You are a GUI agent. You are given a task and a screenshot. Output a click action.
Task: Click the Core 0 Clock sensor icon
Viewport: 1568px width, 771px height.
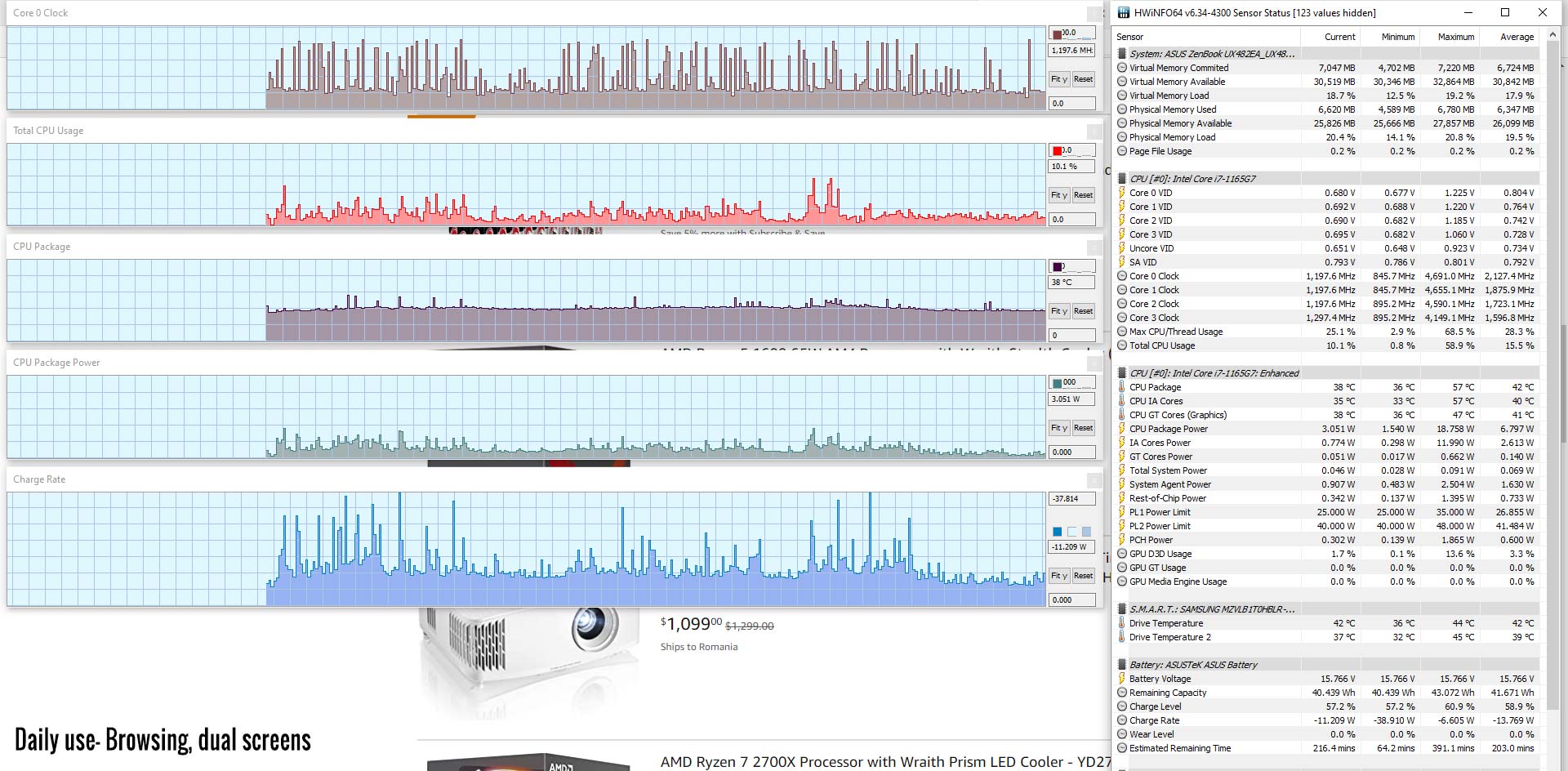1122,276
